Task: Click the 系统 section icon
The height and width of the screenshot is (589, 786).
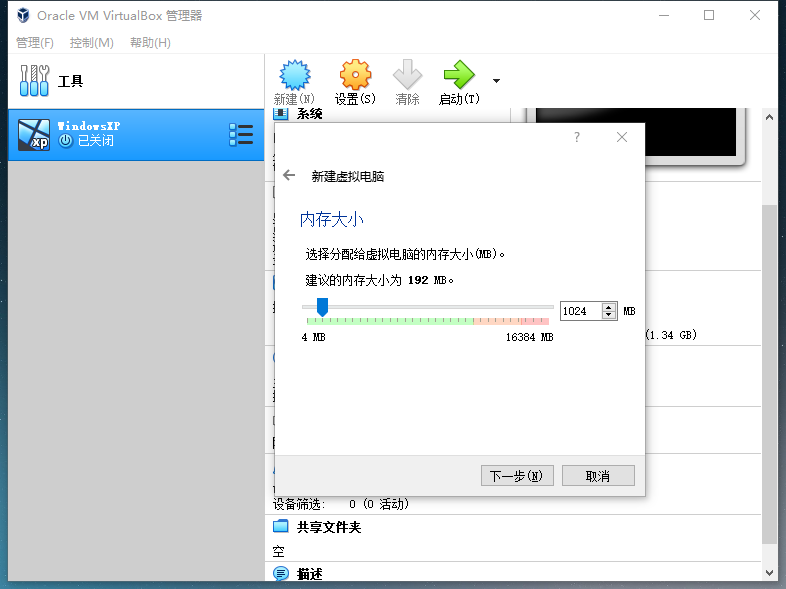Action: [x=281, y=114]
